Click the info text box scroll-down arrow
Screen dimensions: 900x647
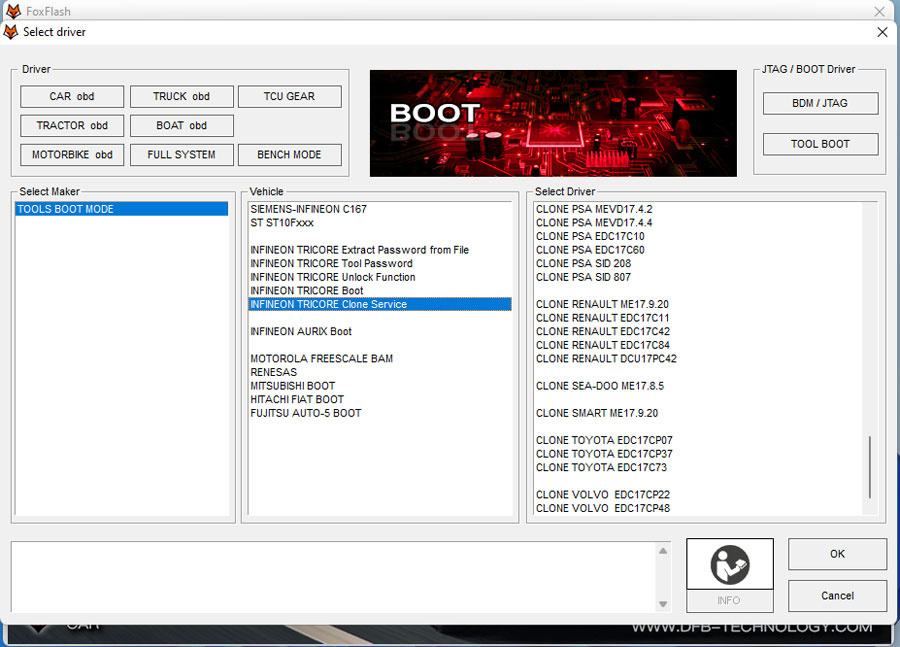click(x=662, y=604)
